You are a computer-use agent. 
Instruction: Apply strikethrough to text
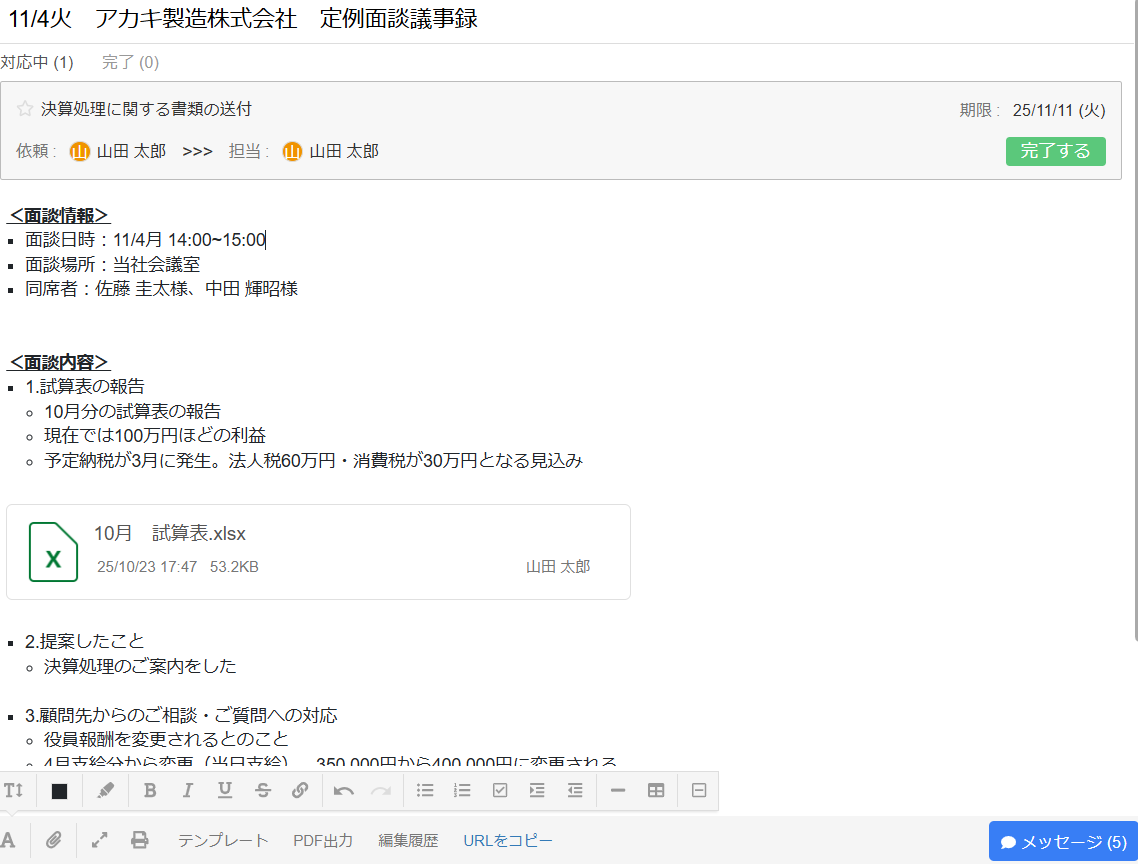263,790
